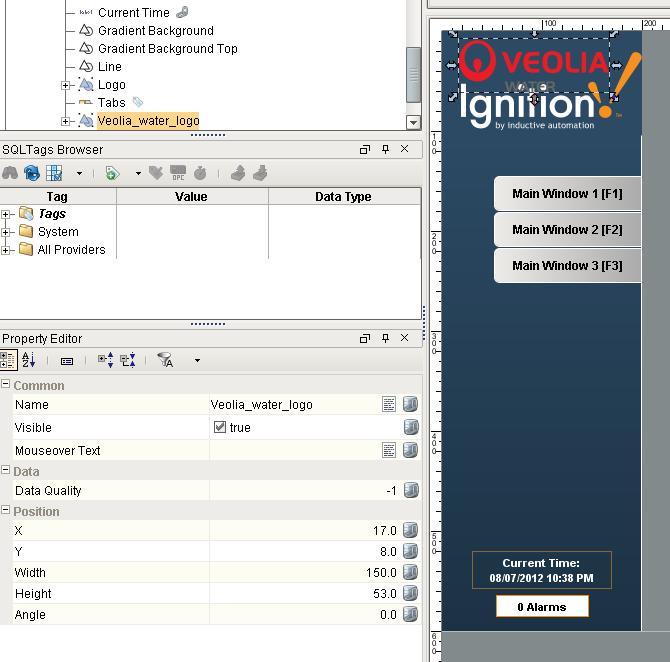The height and width of the screenshot is (662, 670).
Task: Open binding for X position property
Action: click(410, 530)
